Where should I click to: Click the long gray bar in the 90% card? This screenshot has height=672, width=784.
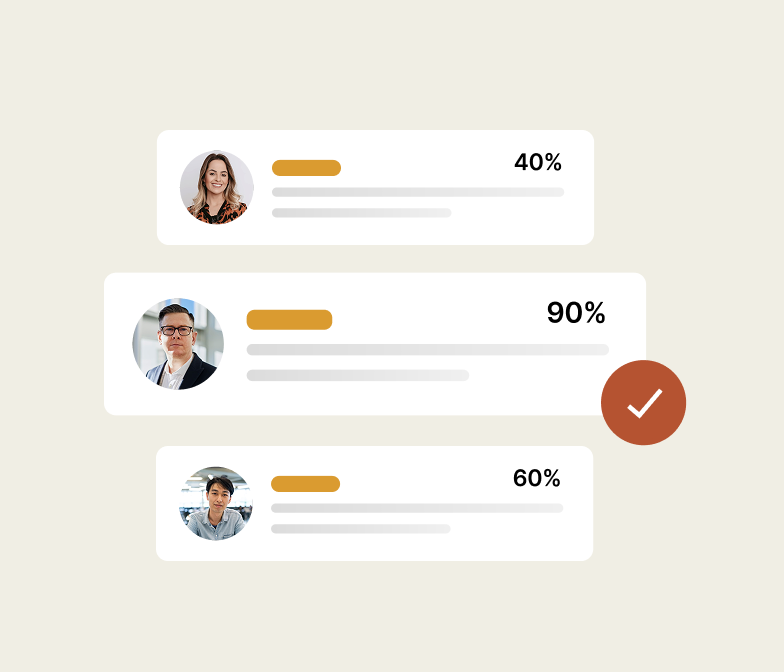427,350
